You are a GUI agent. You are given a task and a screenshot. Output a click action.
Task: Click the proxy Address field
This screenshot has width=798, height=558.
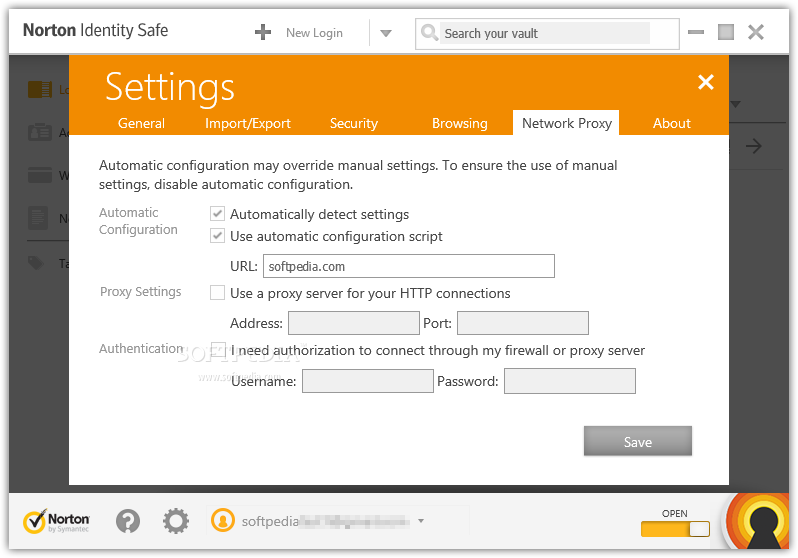click(354, 323)
